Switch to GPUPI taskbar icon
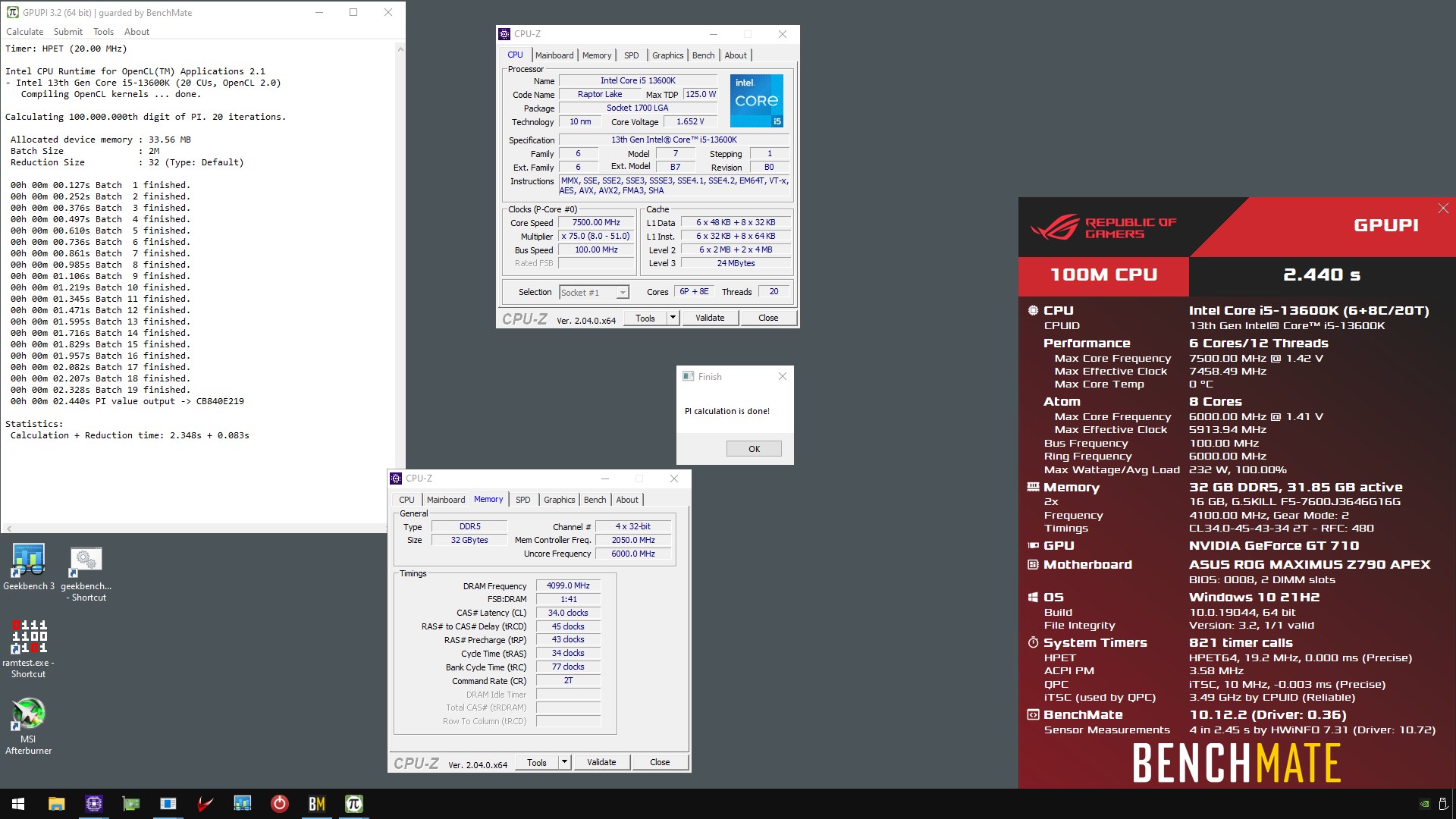 tap(353, 804)
